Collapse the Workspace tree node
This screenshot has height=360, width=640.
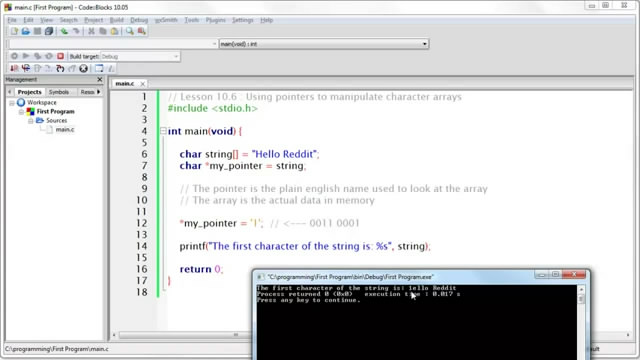12,103
